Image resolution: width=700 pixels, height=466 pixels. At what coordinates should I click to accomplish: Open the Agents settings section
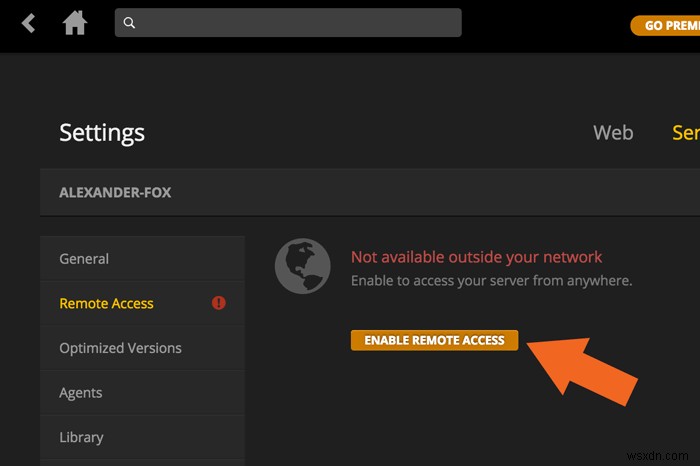(x=81, y=393)
